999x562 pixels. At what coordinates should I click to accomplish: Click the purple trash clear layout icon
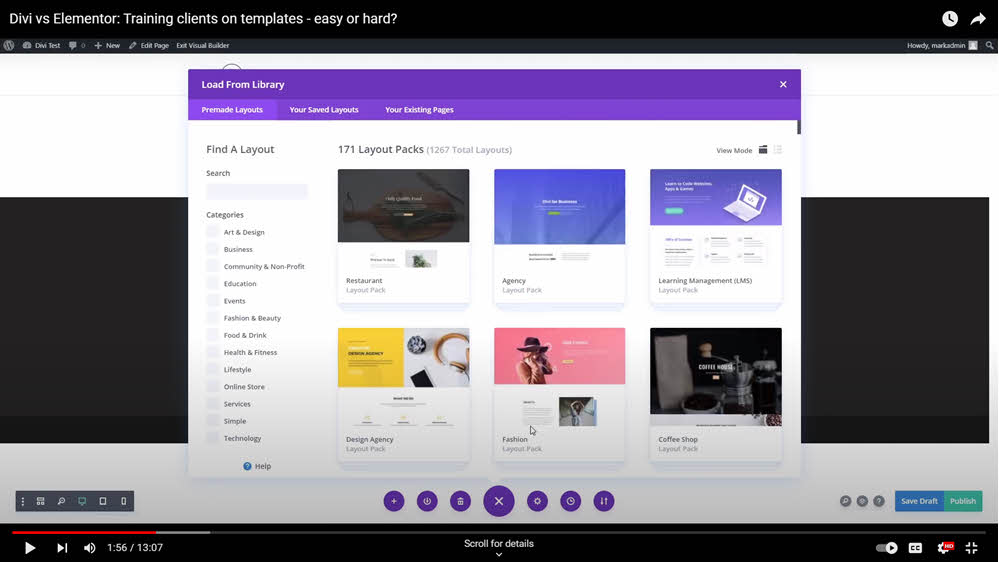pos(460,501)
